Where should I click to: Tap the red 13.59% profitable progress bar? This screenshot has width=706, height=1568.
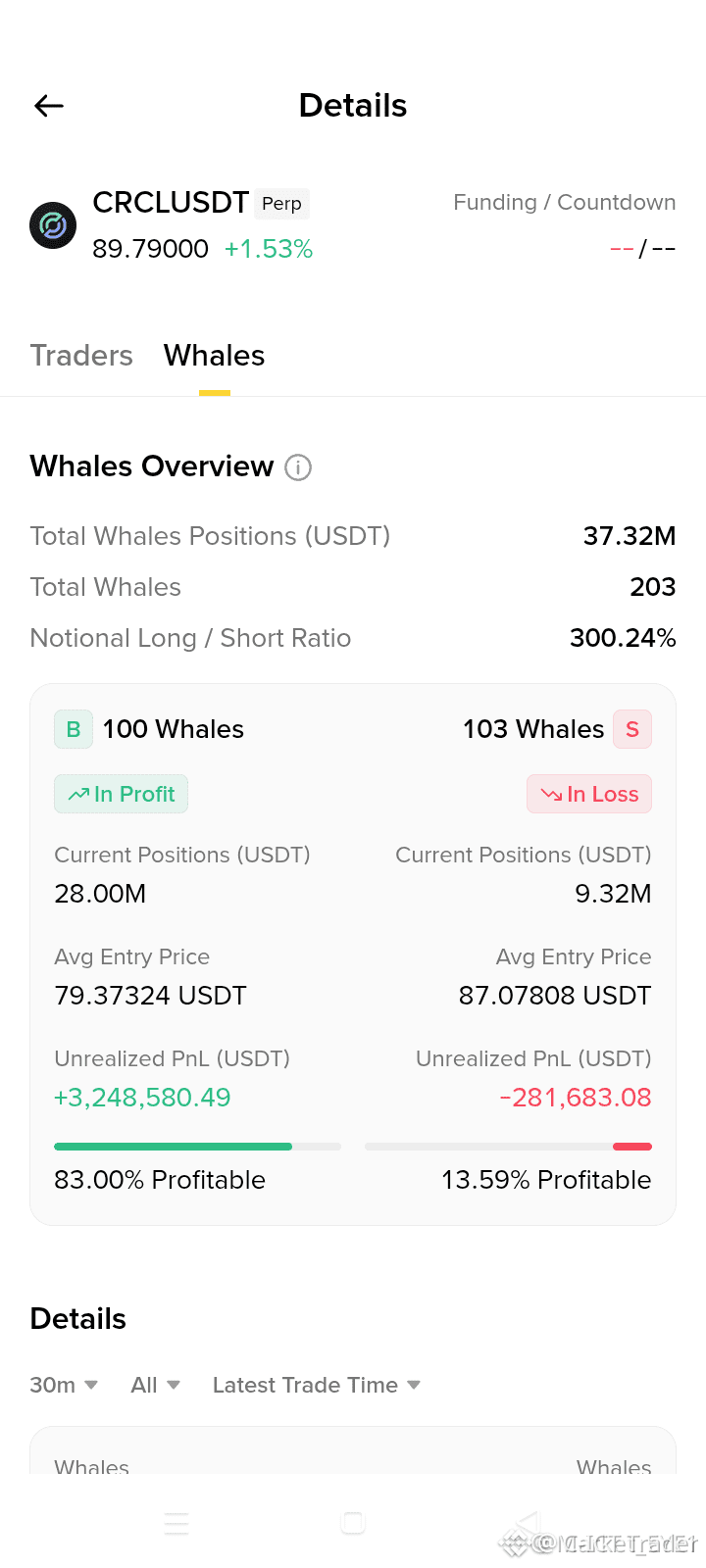pyautogui.click(x=508, y=1147)
